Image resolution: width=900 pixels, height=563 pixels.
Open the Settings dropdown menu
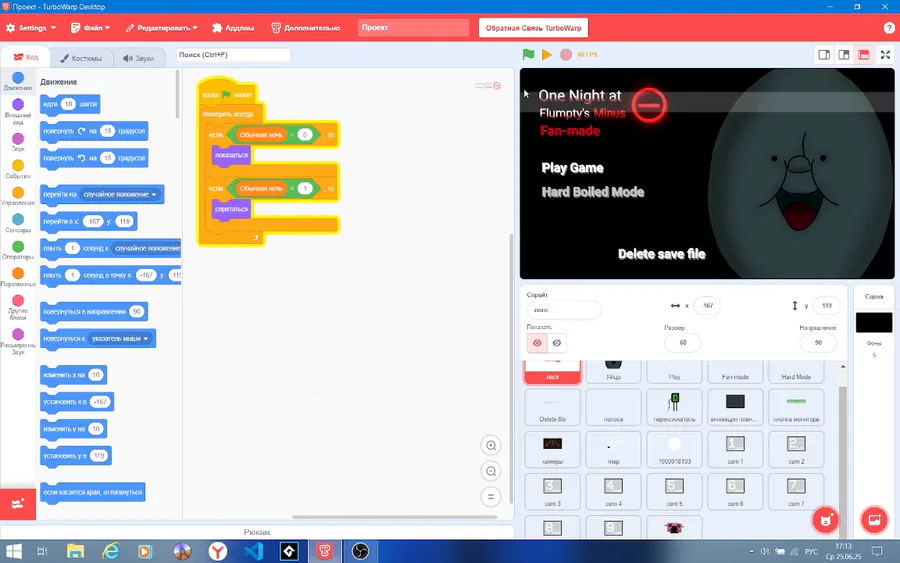31,28
